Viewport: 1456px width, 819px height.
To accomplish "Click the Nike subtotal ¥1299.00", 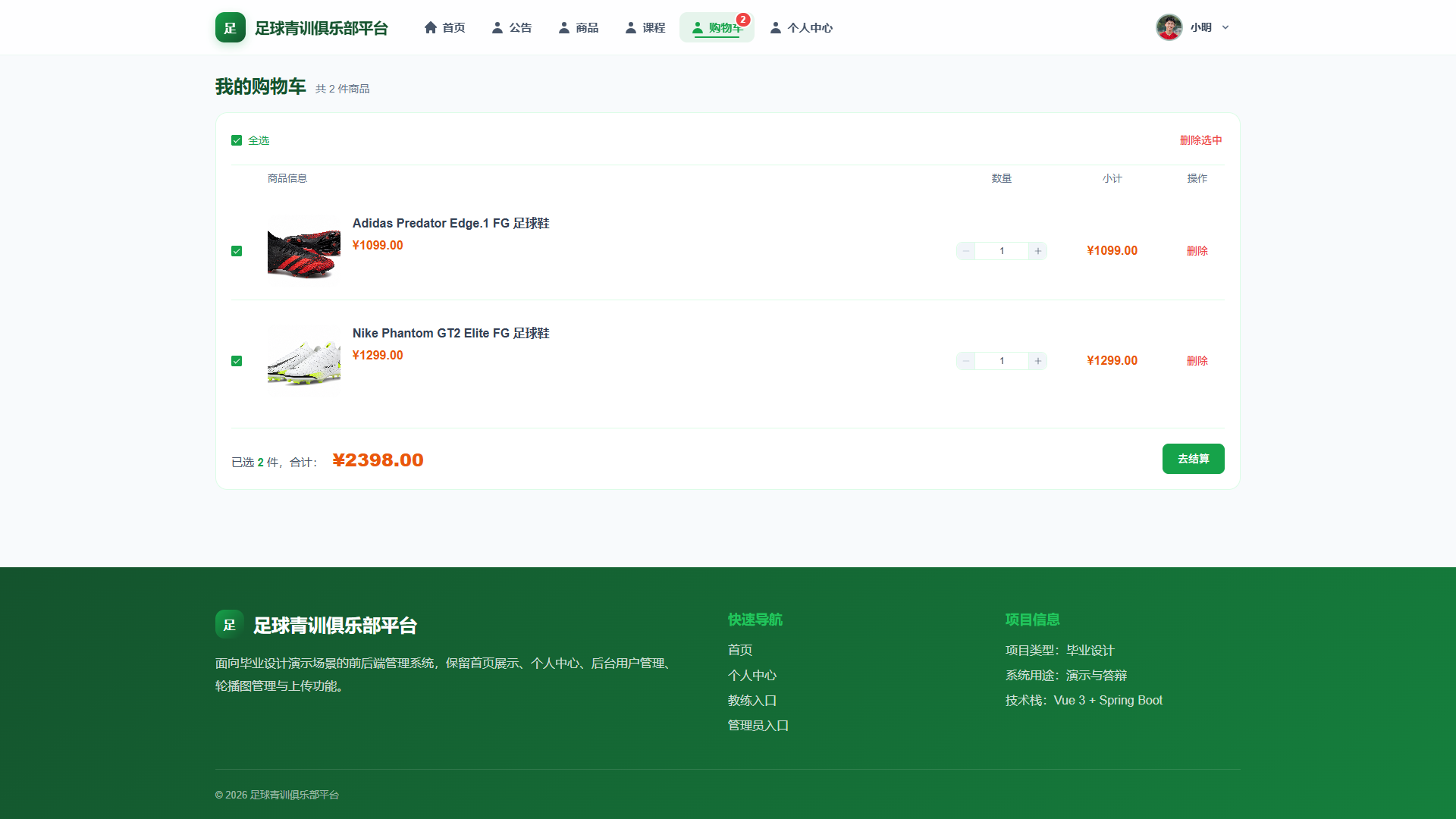I will 1112,361.
